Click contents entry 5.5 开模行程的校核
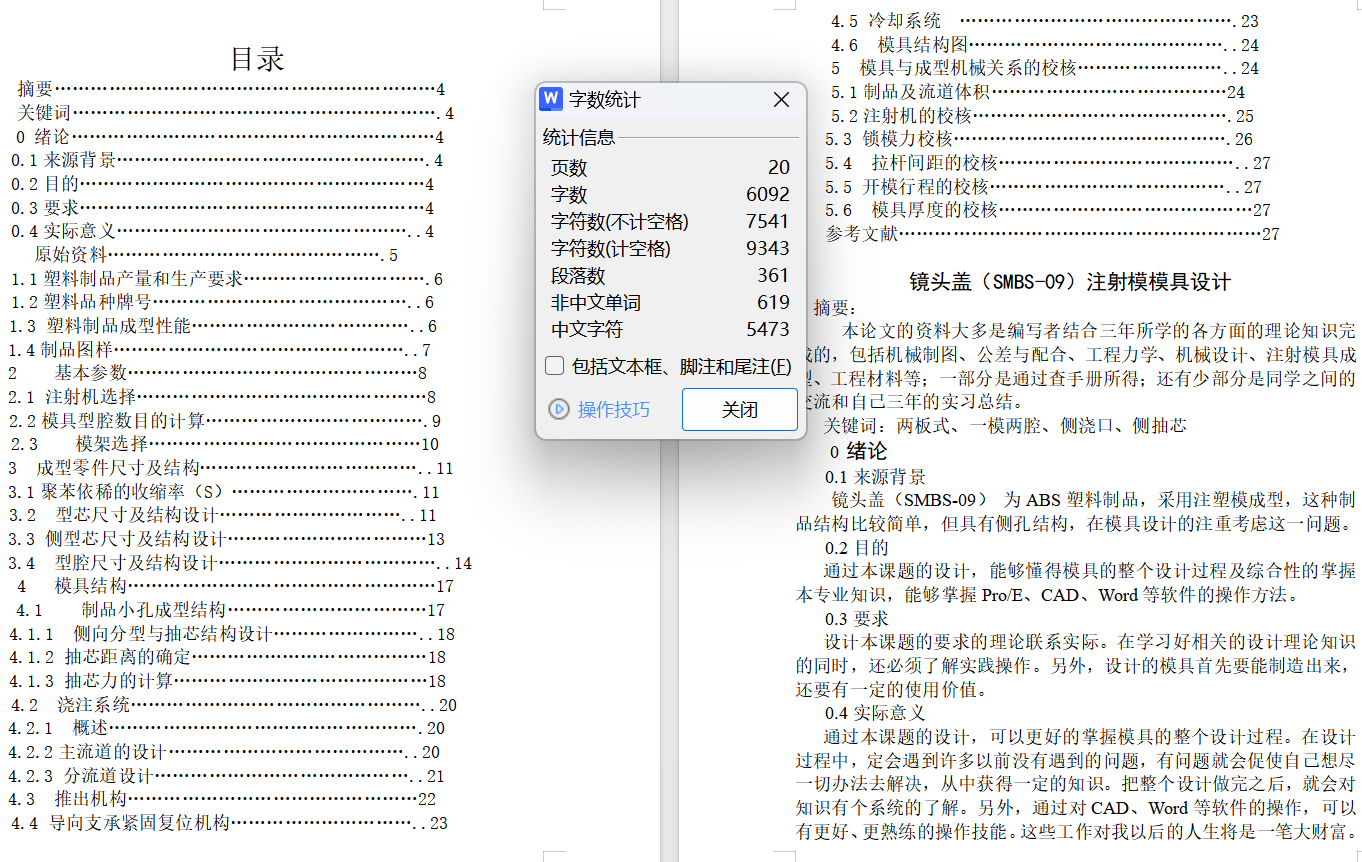This screenshot has height=862, width=1362. click(1044, 187)
